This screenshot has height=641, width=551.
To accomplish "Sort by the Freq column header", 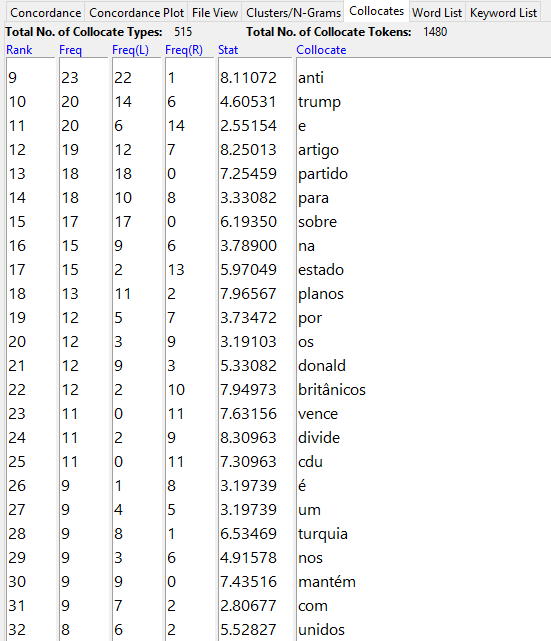I will [x=70, y=50].
